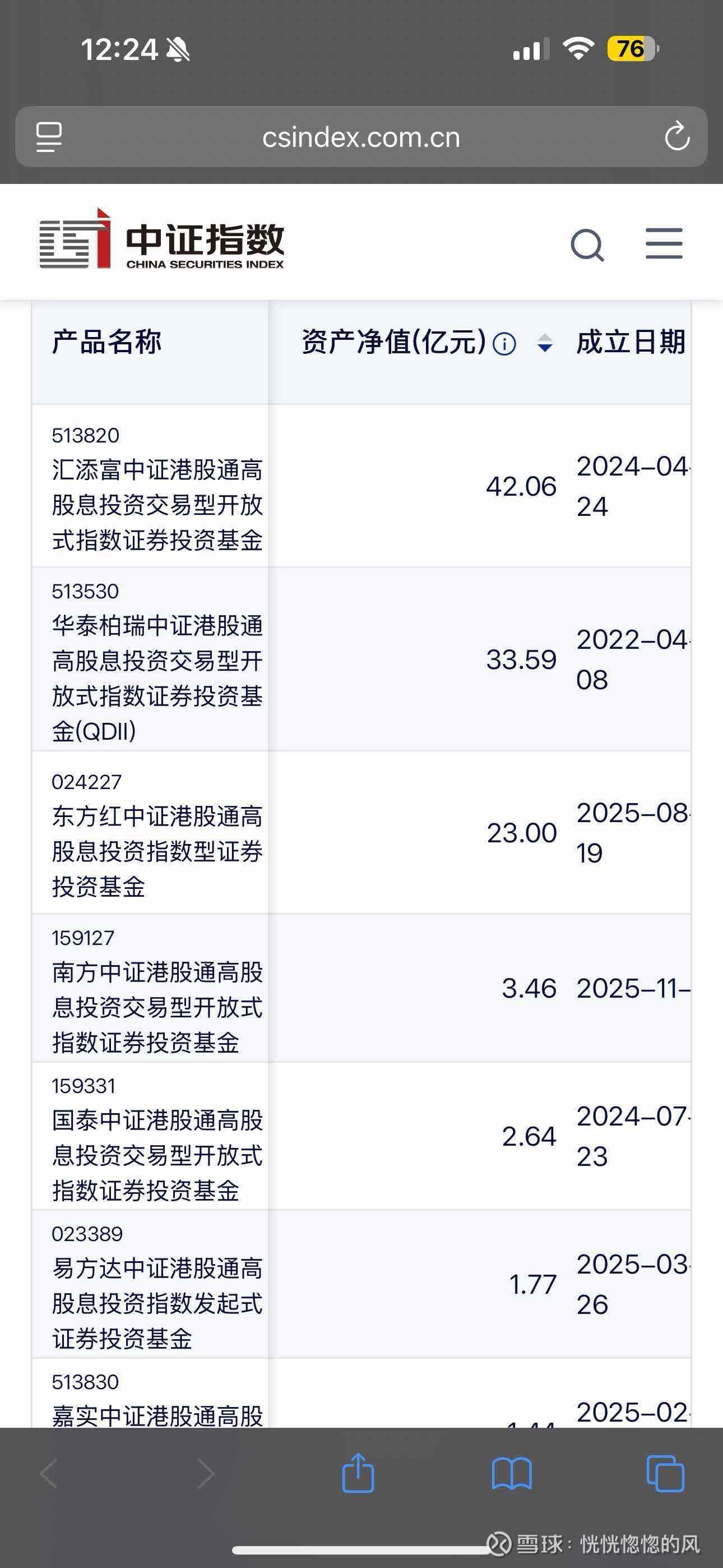Tap the info icon beside 资产净值(亿元)
The width and height of the screenshot is (723, 1568).
point(504,344)
